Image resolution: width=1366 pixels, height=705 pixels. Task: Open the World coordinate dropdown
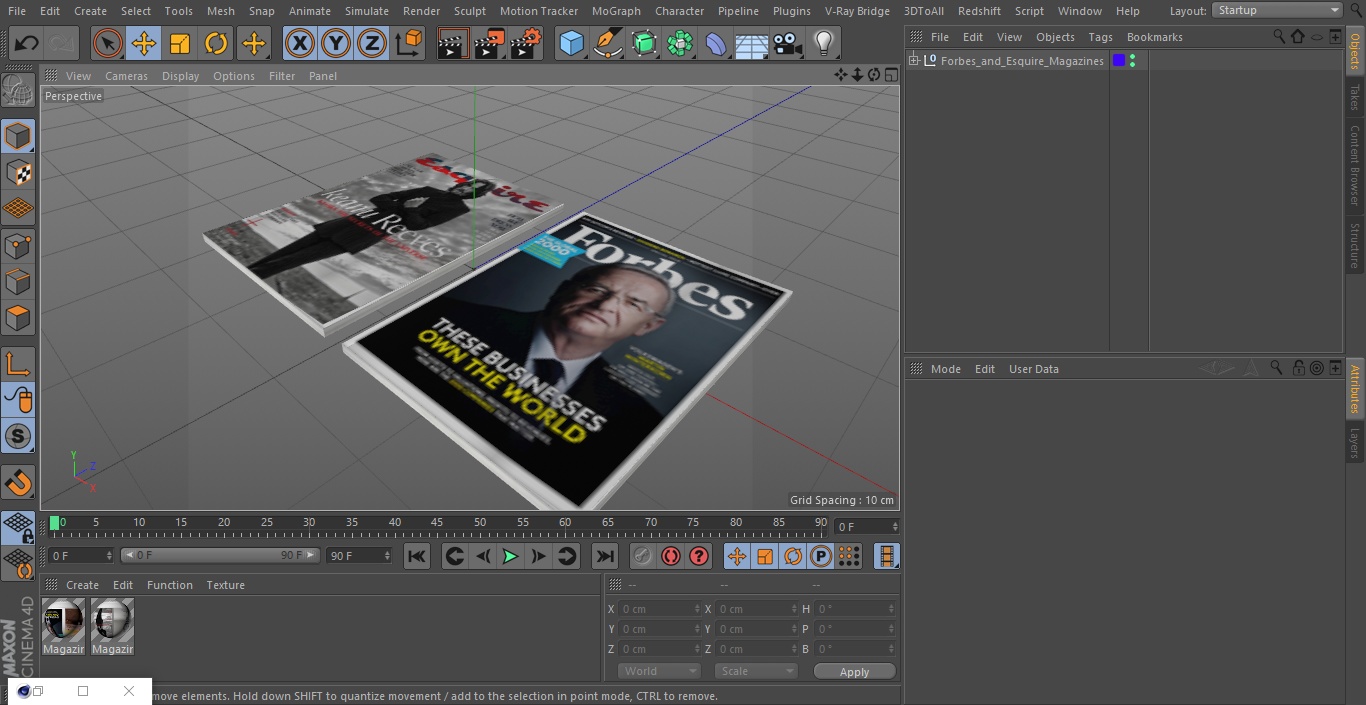point(659,671)
